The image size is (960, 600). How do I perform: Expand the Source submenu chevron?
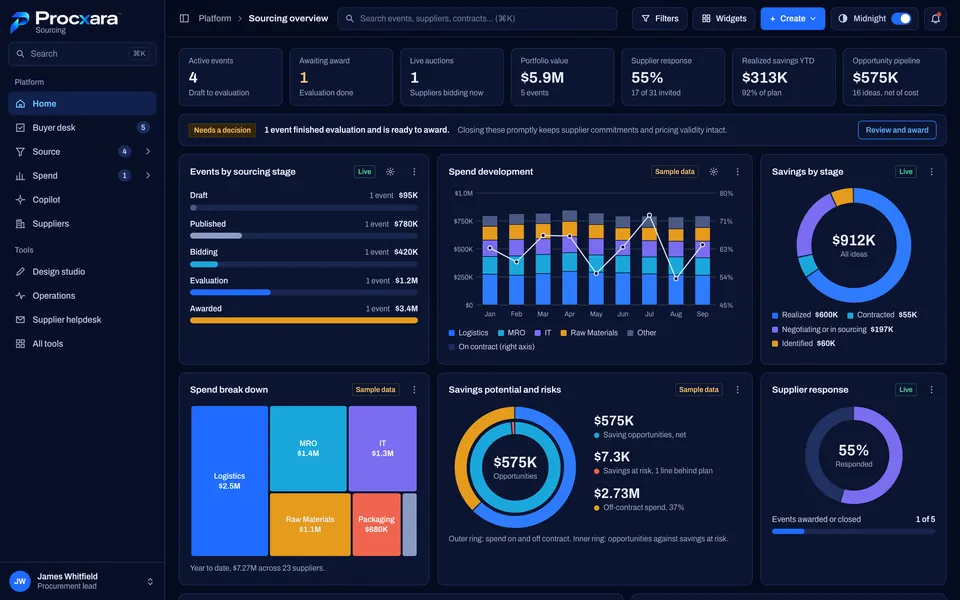tap(148, 151)
